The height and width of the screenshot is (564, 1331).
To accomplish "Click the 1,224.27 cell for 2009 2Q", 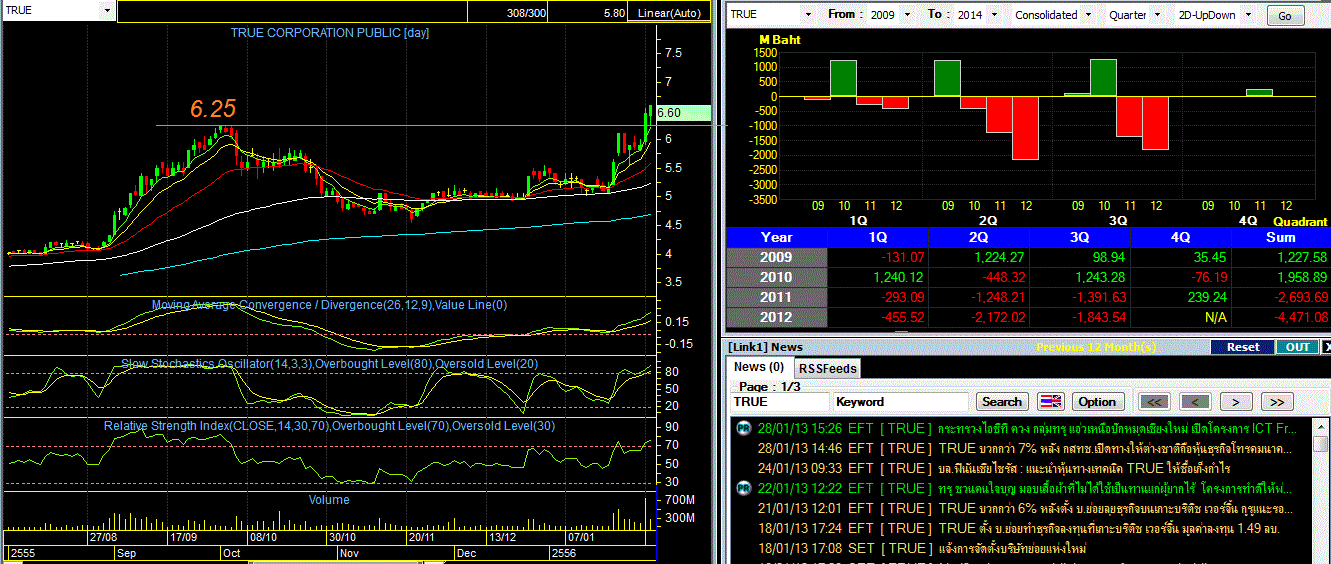I will (979, 257).
